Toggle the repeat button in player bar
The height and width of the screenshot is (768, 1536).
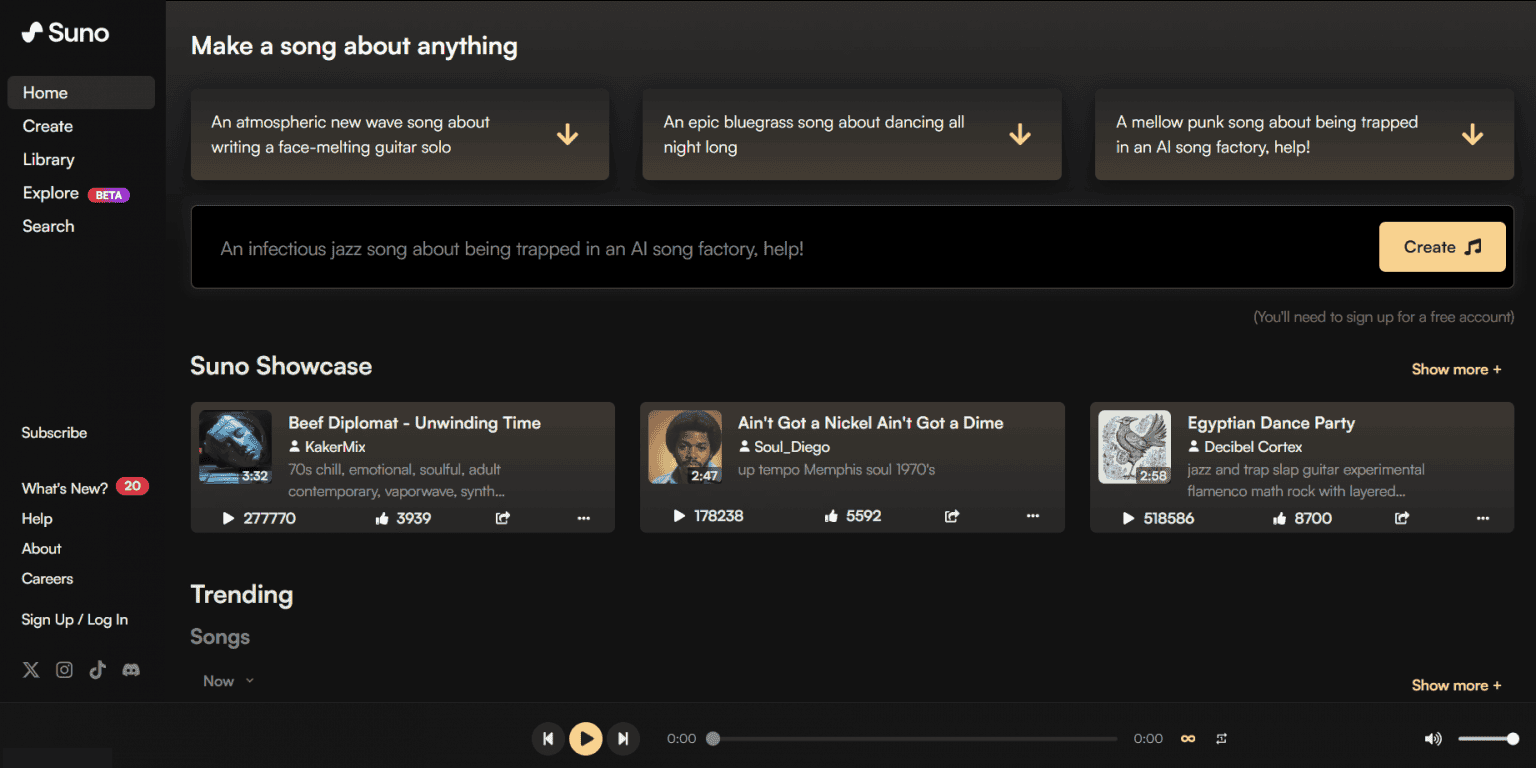(x=1221, y=739)
